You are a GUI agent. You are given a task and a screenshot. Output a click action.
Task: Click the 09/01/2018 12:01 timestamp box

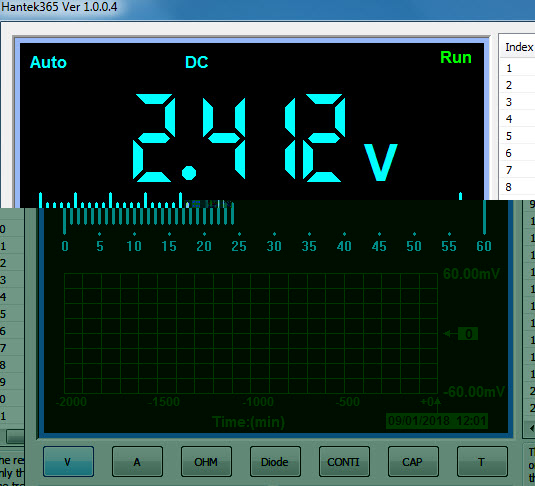click(x=437, y=421)
